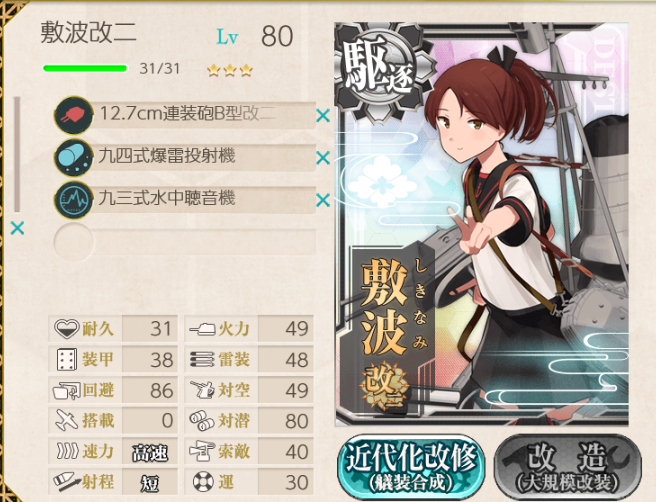Select the empty fourth equipment slot

(185, 242)
